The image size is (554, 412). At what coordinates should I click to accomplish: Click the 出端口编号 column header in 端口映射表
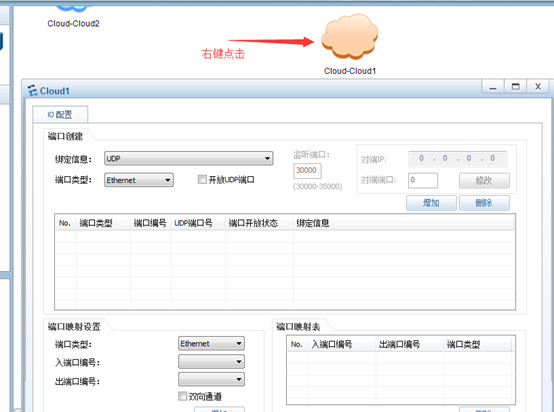pyautogui.click(x=409, y=344)
